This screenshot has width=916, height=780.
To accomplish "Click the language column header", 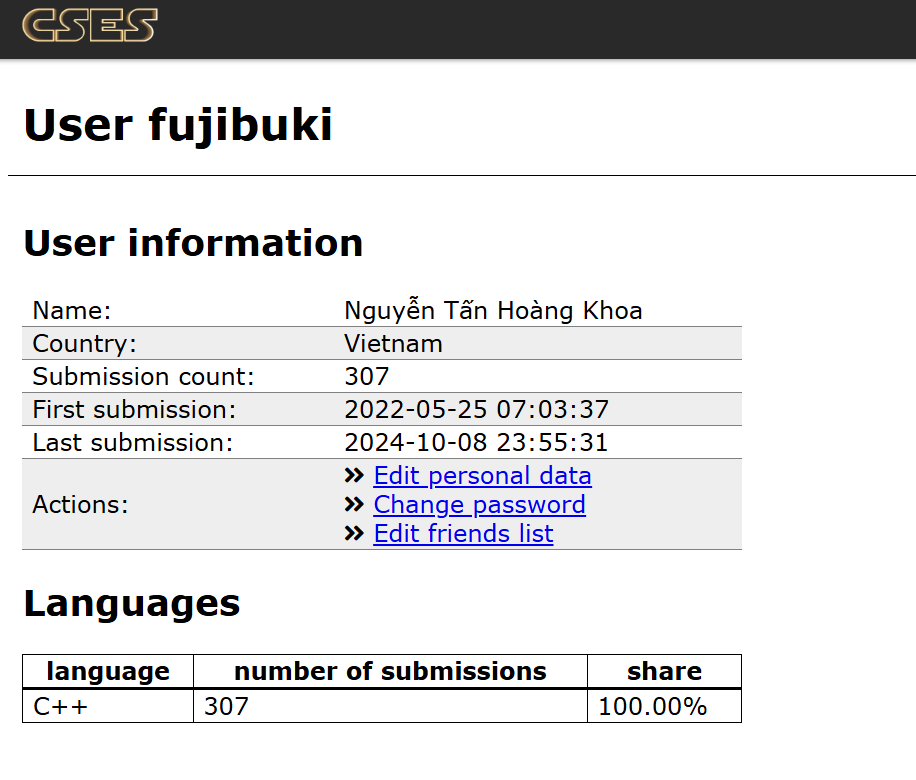I will tap(108, 671).
